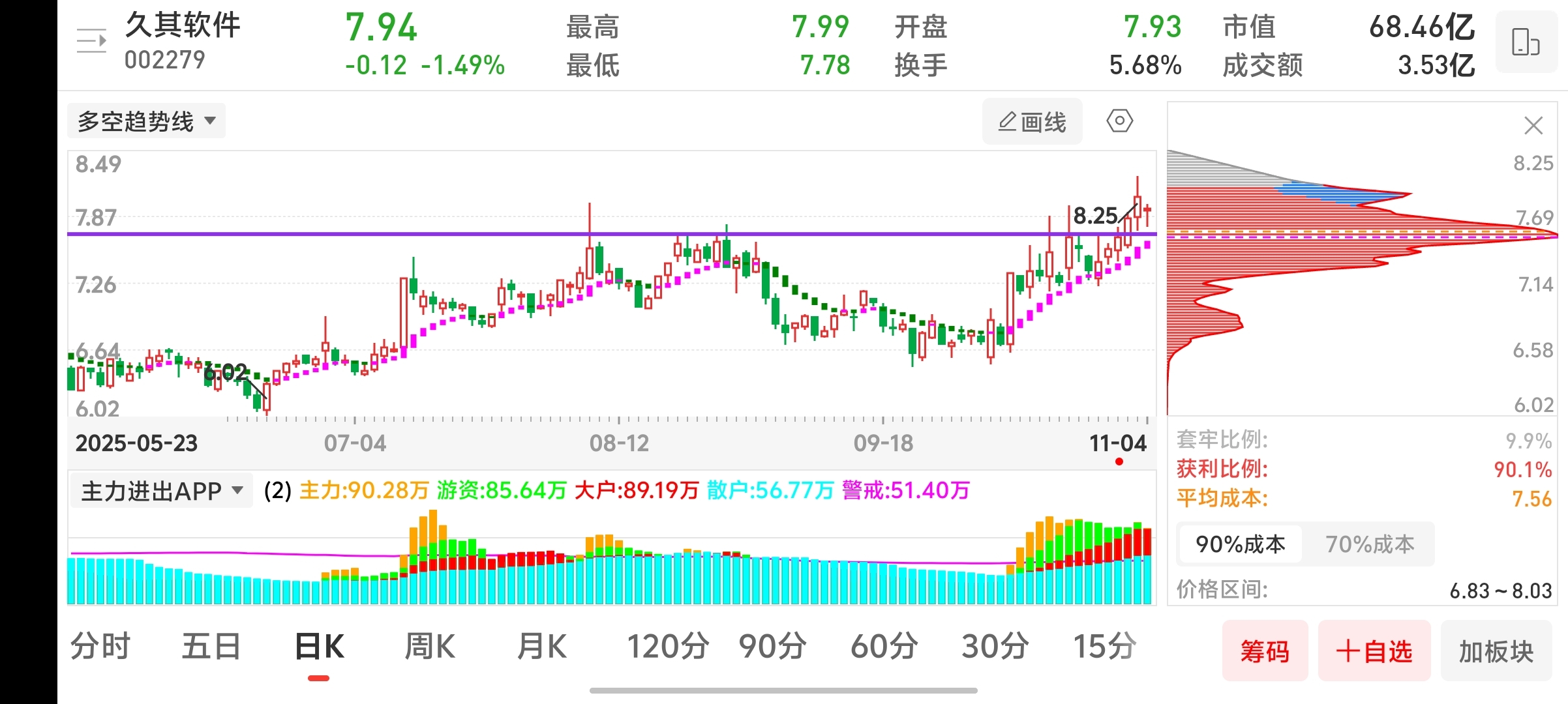1568x704 pixels.
Task: Switch to the 周K weekly tab
Action: [x=429, y=647]
